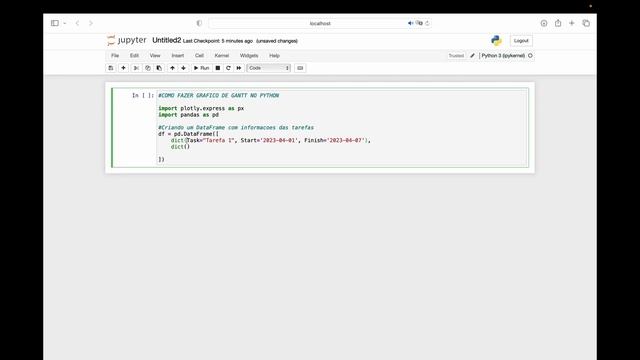Viewport: 640px width, 360px height.
Task: Run the selected cell
Action: pyautogui.click(x=202, y=68)
